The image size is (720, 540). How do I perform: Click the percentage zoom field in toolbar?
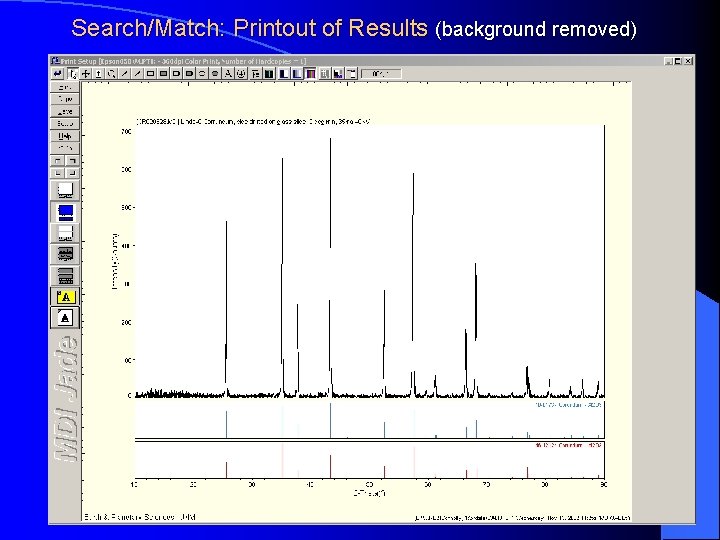[381, 73]
